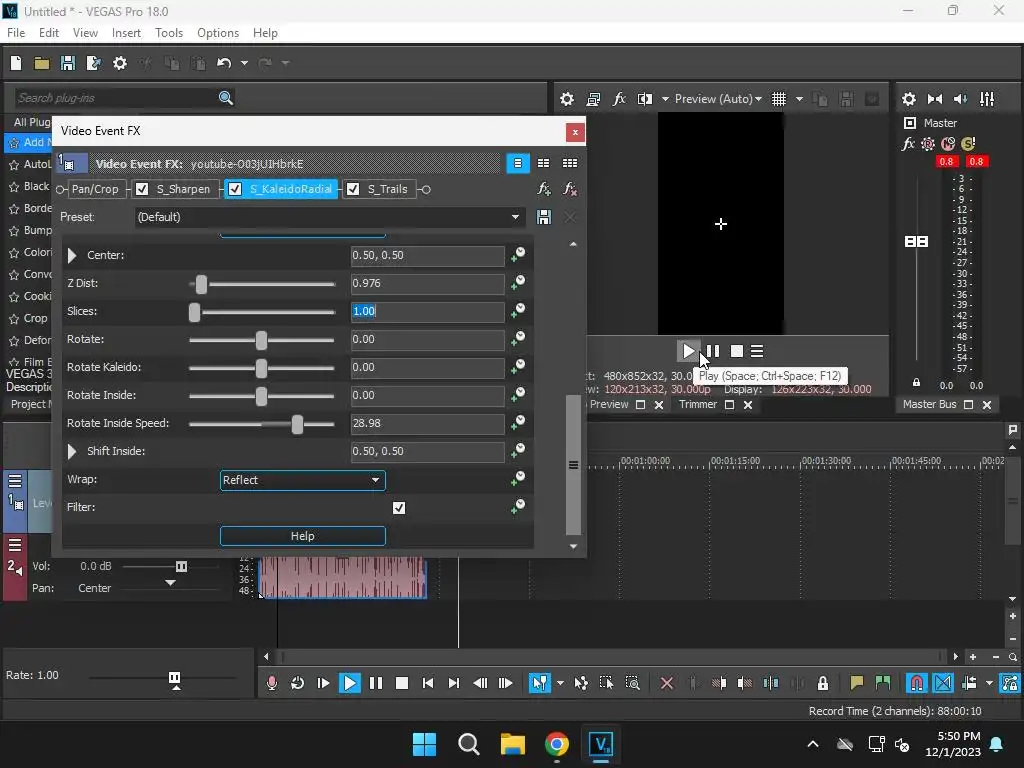The width and height of the screenshot is (1024, 768).
Task: Disable the S_Trails effect checkbox
Action: click(353, 189)
